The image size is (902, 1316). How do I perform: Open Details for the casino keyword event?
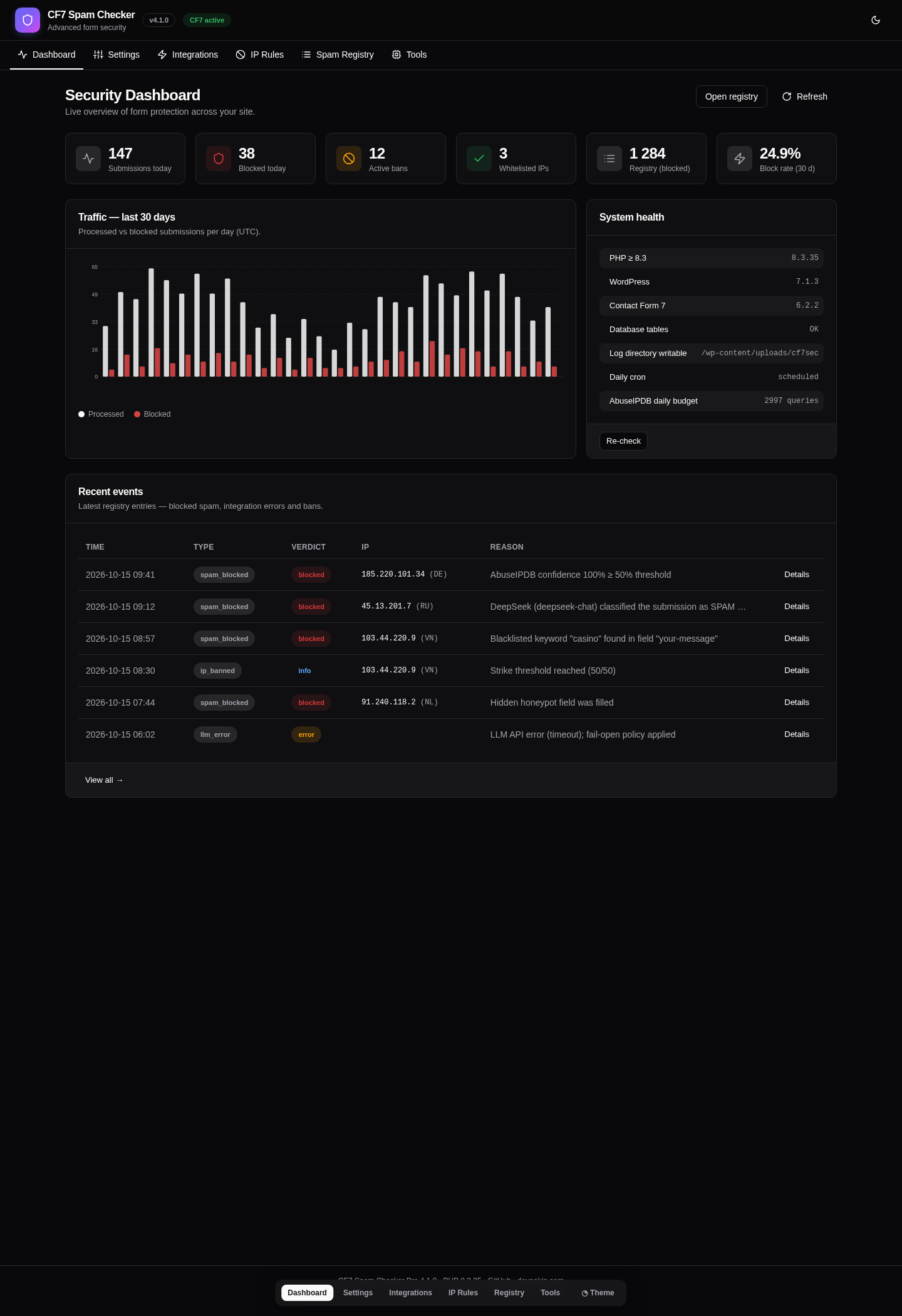(x=797, y=639)
